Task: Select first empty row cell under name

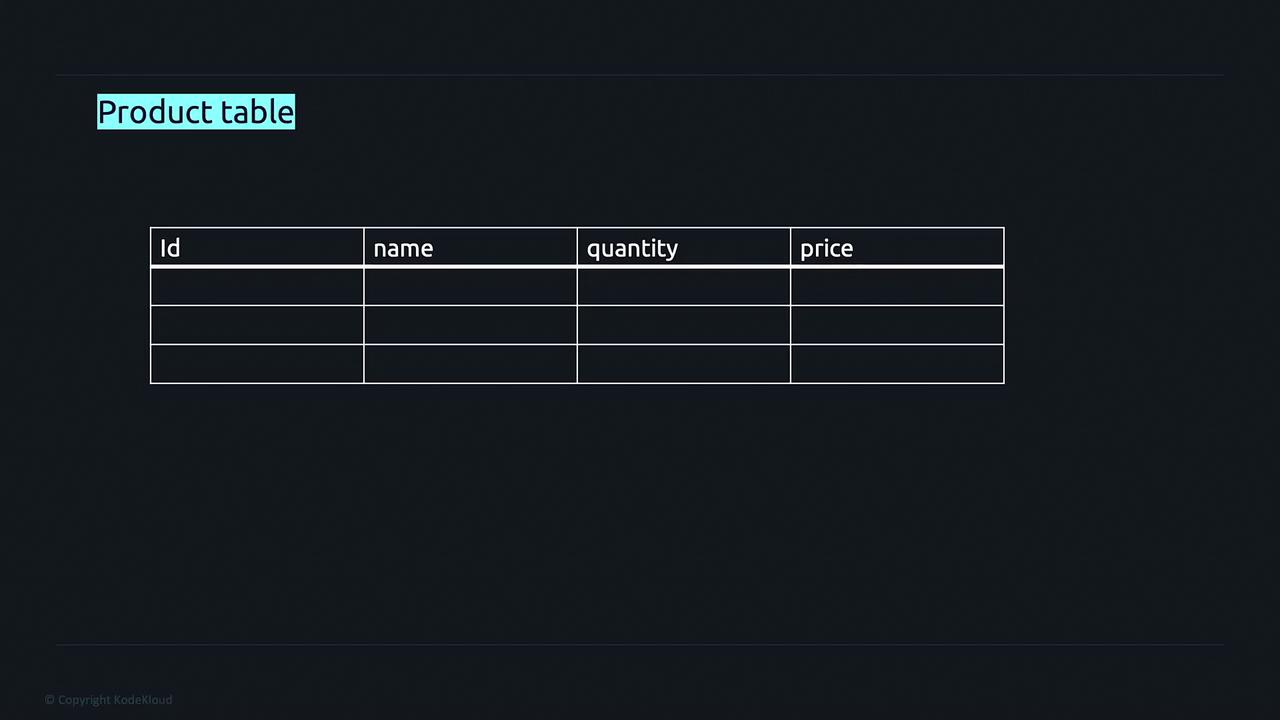Action: click(470, 287)
